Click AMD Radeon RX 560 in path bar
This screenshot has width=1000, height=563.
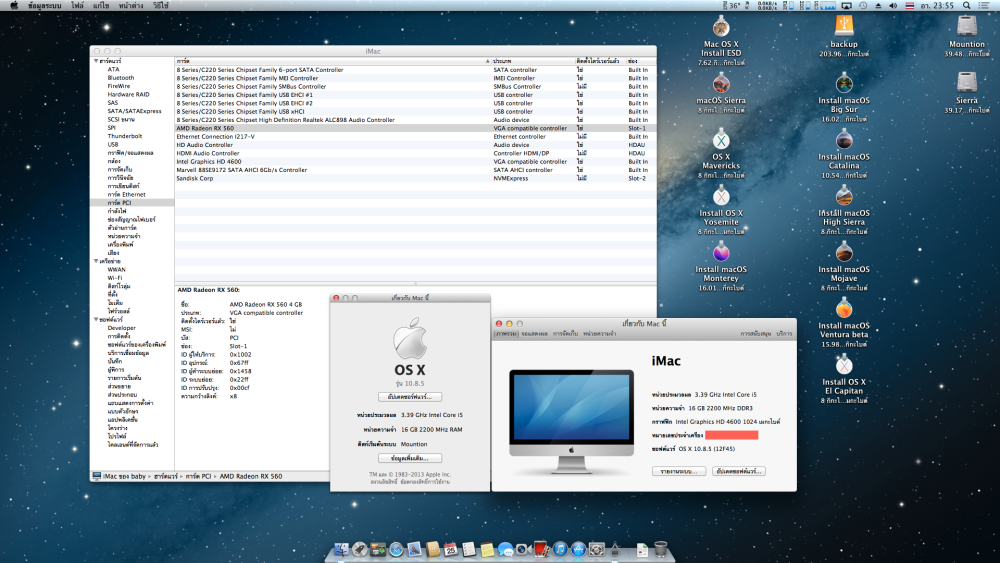[251, 476]
